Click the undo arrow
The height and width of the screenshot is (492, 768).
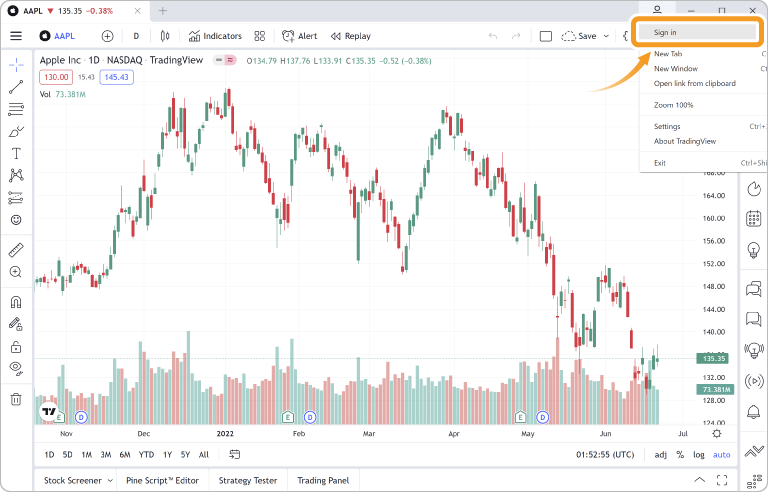[493, 36]
